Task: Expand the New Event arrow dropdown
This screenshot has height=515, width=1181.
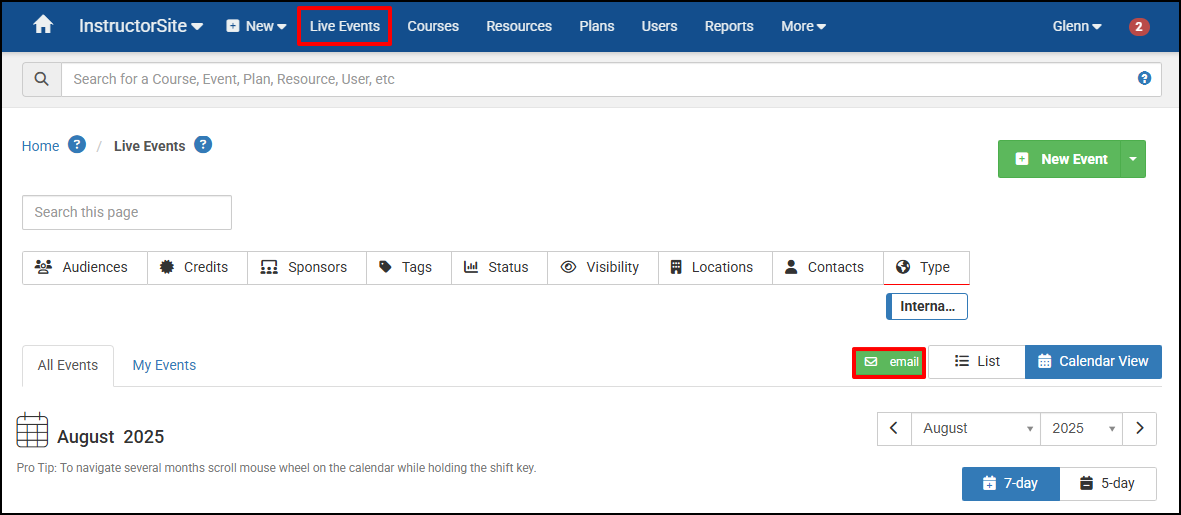Action: [x=1134, y=159]
